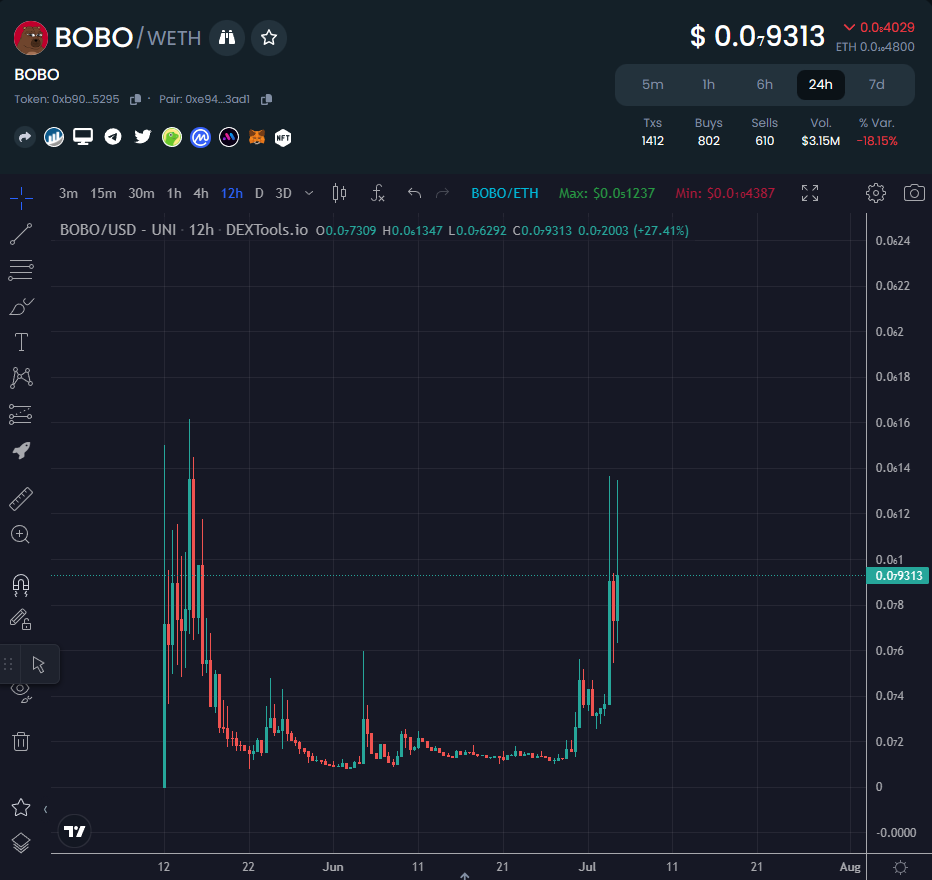
Task: Open the Fibonacci retracement tools
Action: (x=21, y=270)
